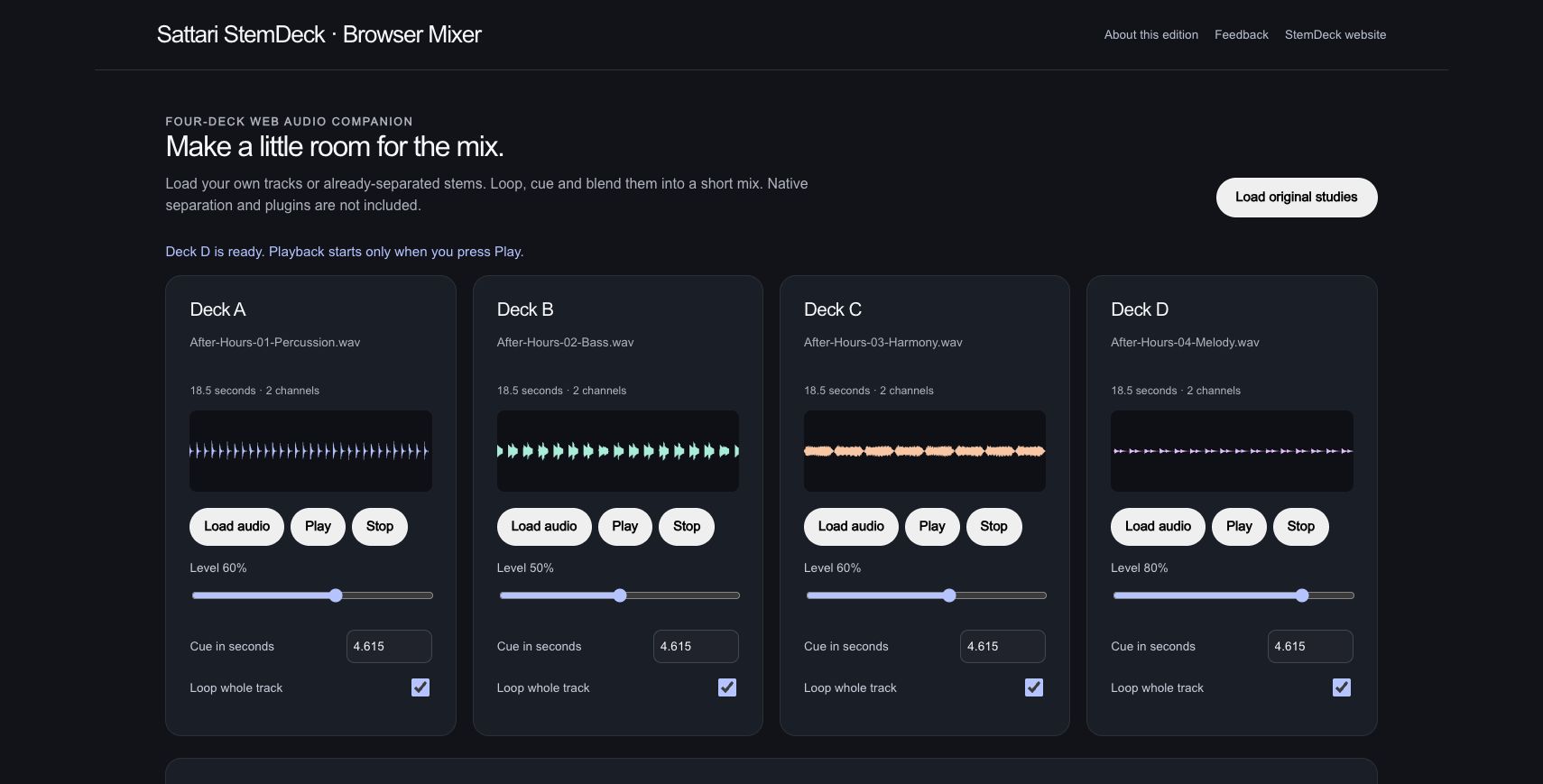Image resolution: width=1543 pixels, height=784 pixels.
Task: Stop Deck B playback
Action: [687, 527]
